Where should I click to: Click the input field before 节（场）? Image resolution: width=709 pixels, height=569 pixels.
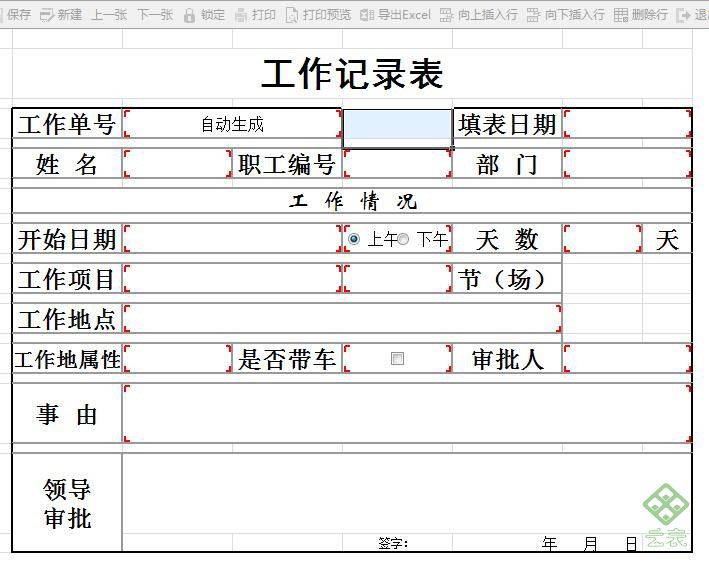click(397, 278)
